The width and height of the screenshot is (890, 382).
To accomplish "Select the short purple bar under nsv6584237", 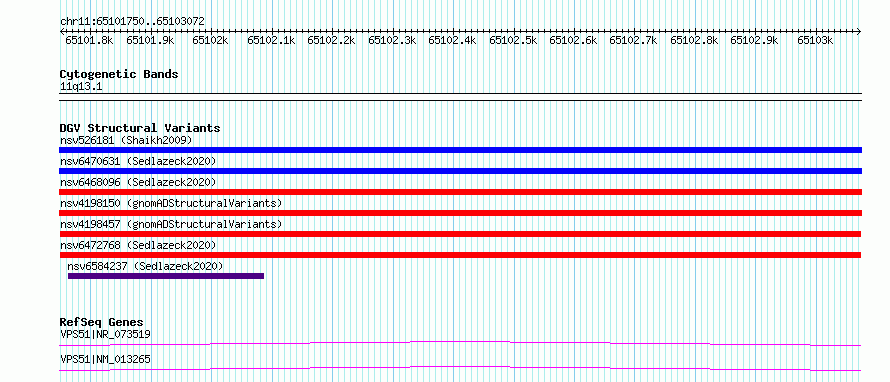I will pos(166,276).
